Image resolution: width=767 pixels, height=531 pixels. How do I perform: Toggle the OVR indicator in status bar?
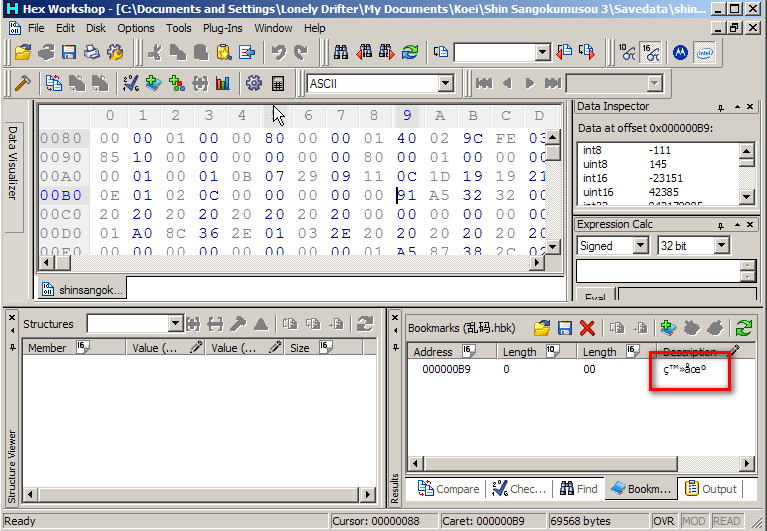click(x=663, y=521)
